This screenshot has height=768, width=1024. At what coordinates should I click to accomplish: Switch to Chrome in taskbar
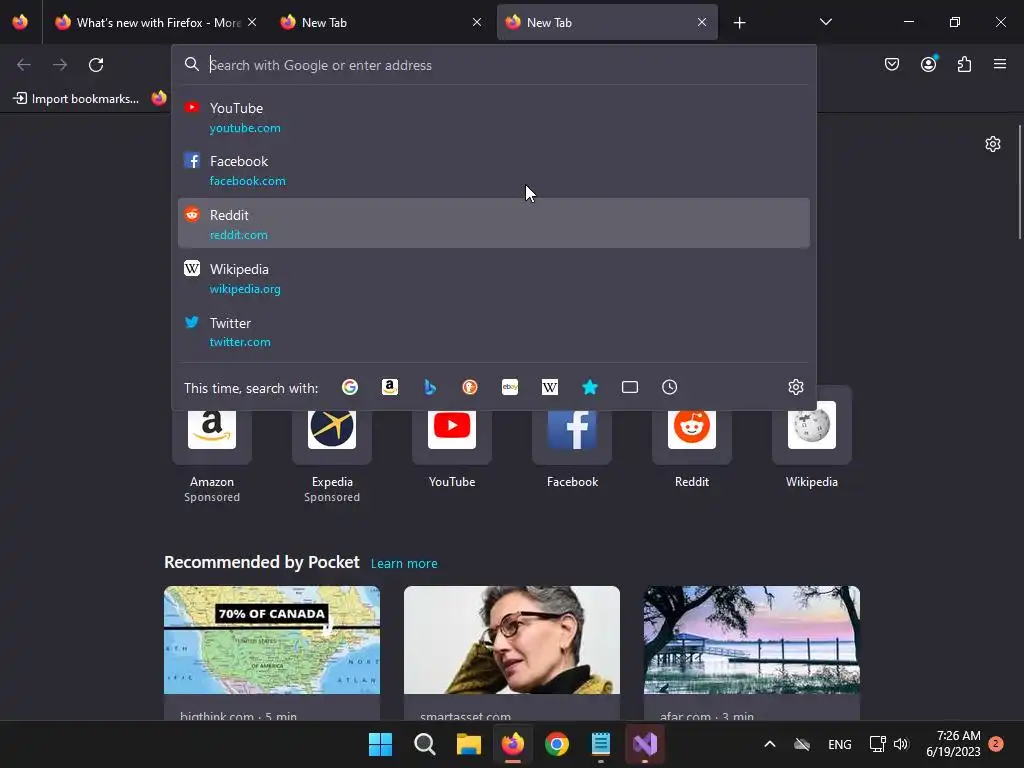pyautogui.click(x=556, y=744)
